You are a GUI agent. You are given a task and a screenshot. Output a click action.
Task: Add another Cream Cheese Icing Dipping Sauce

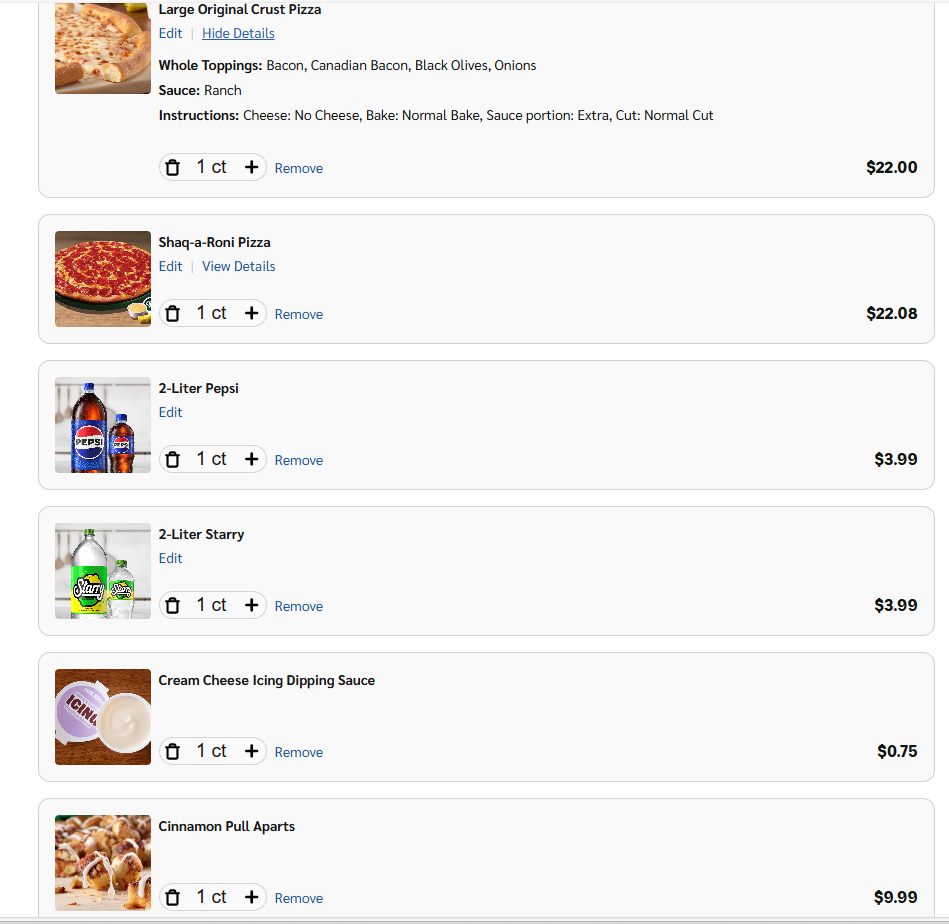pos(251,752)
